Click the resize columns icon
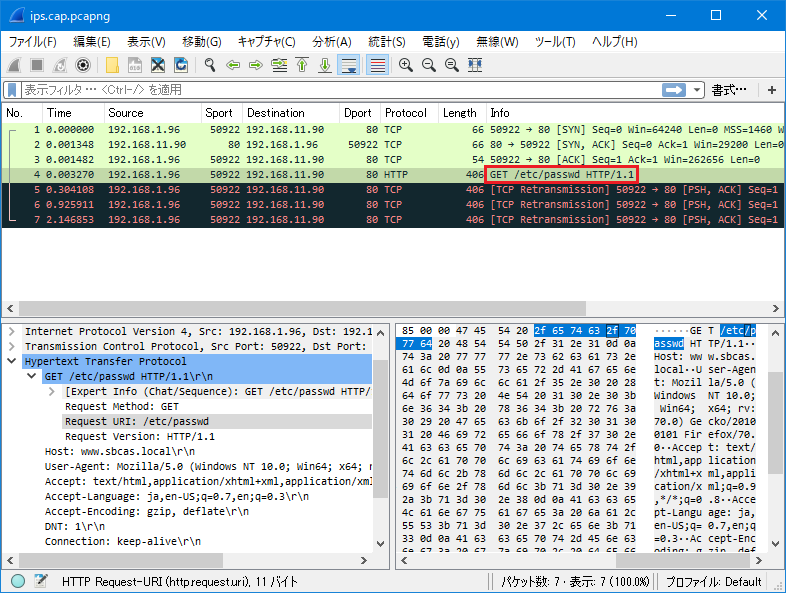This screenshot has height=593, width=786. click(475, 65)
